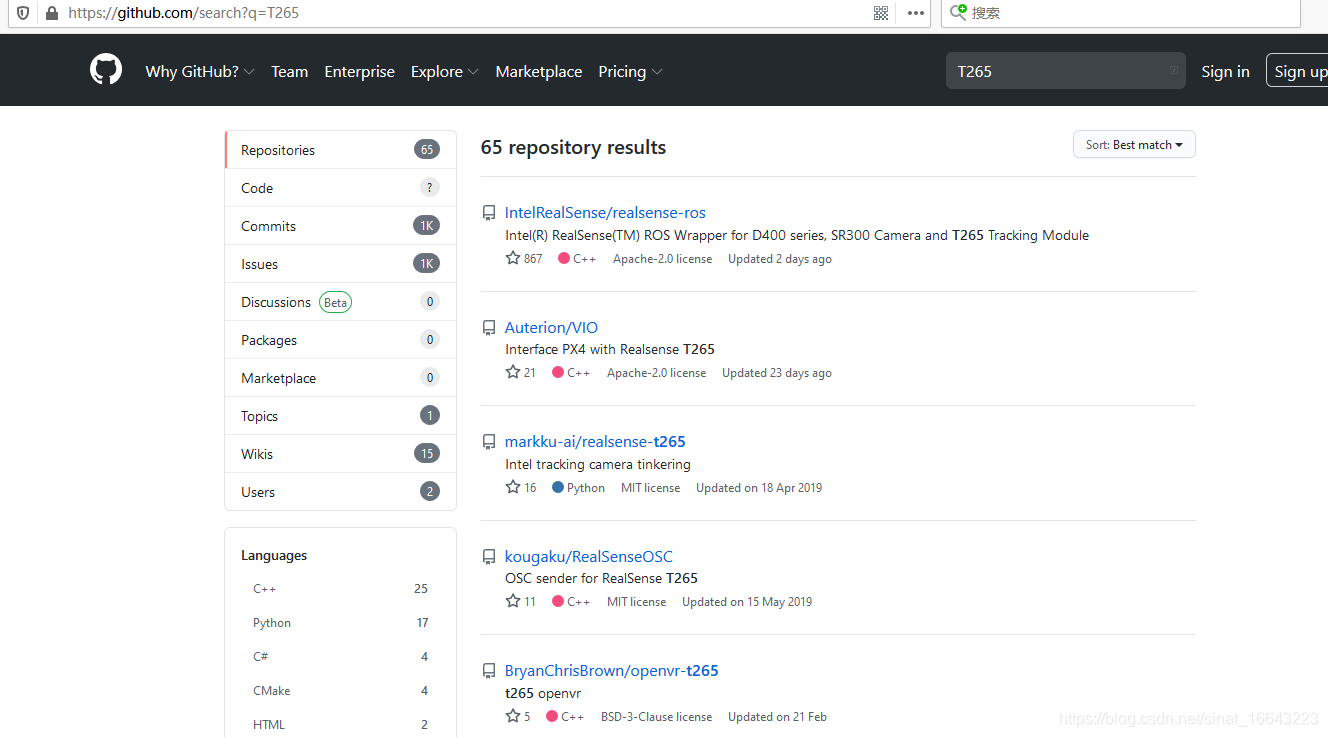Select the Repositories filter
Viewport: 1328px width, 737px height.
341,150
